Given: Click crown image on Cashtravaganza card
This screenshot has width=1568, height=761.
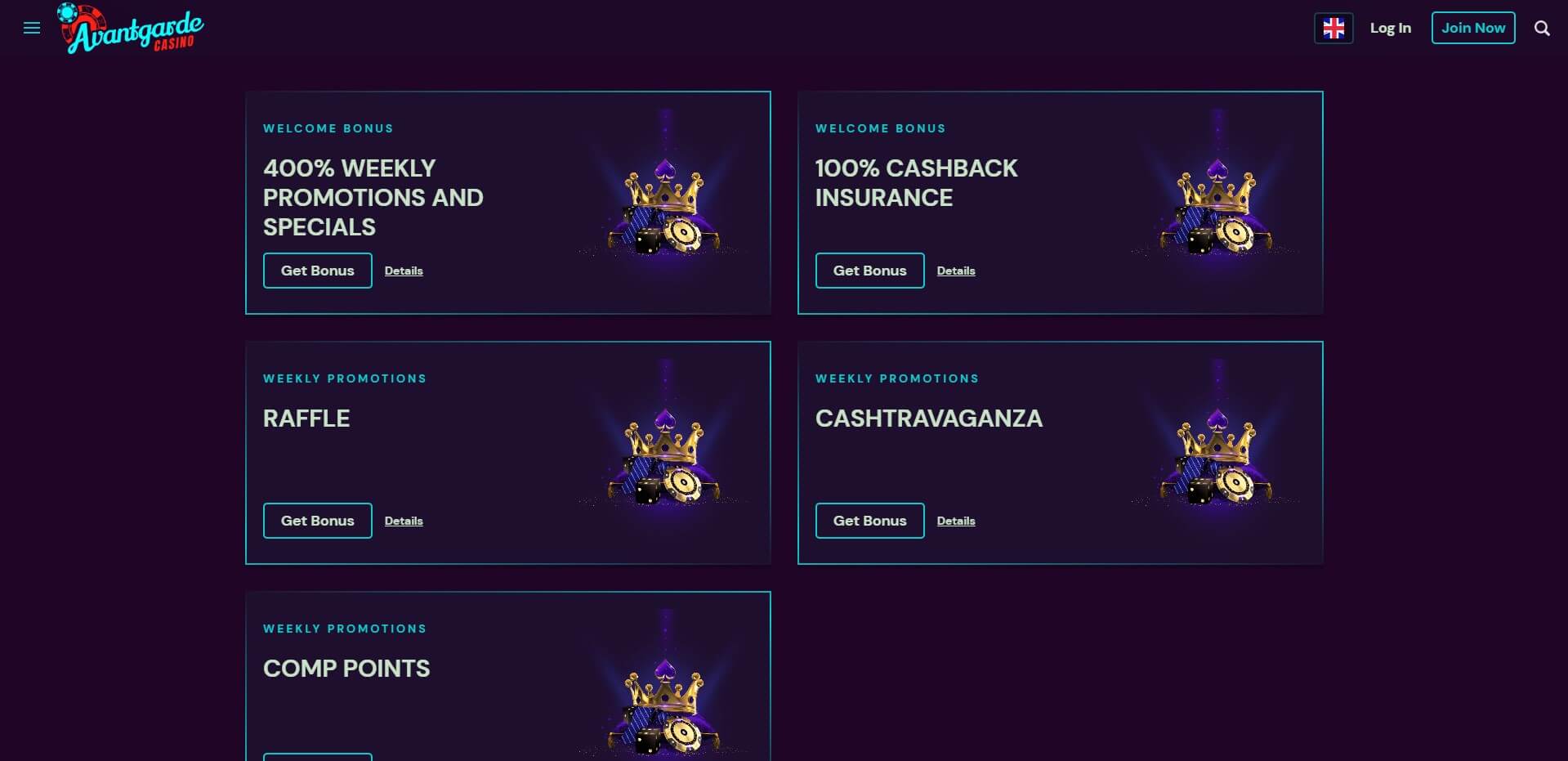Looking at the screenshot, I should 1216,457.
